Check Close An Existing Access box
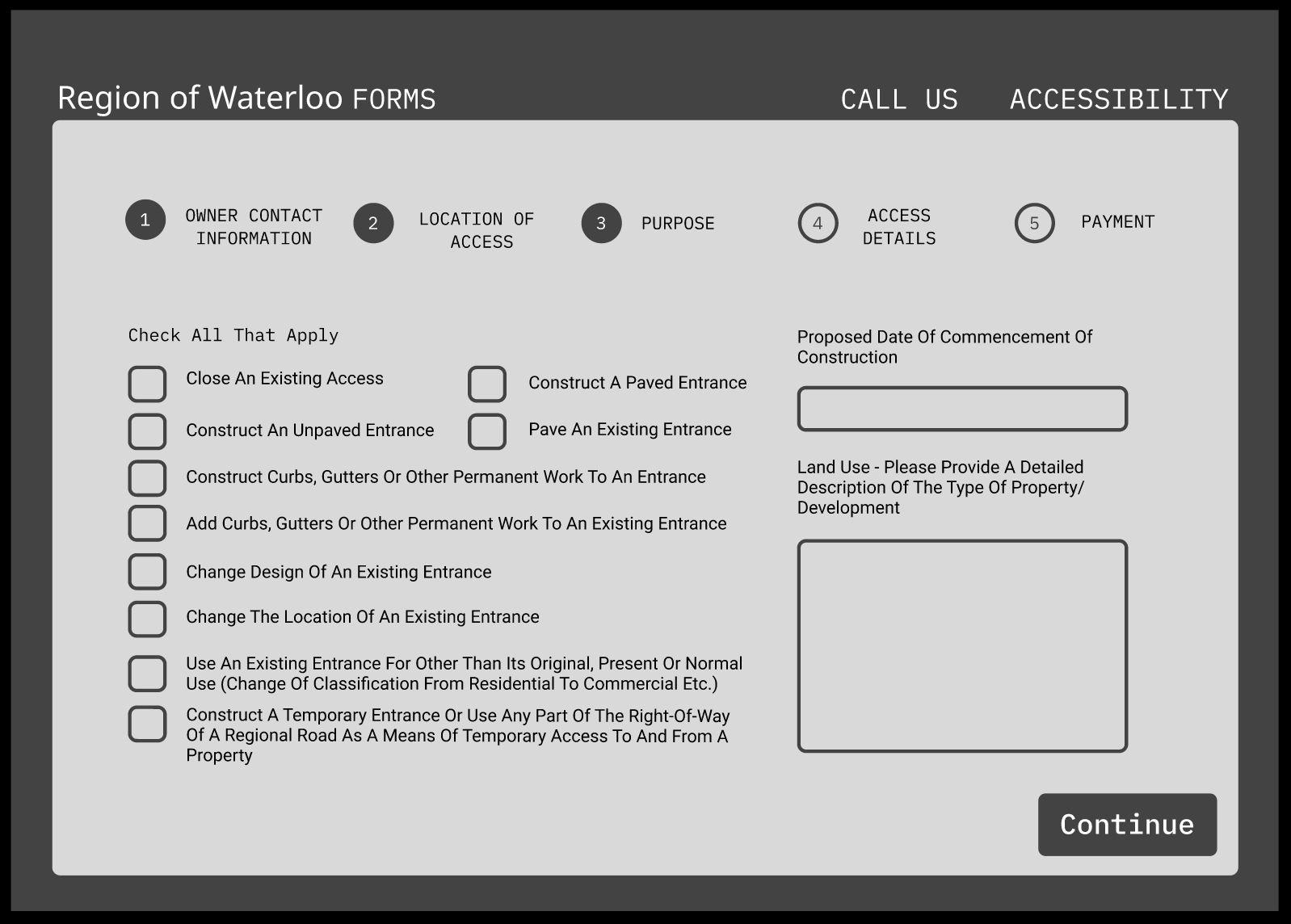 tap(147, 384)
